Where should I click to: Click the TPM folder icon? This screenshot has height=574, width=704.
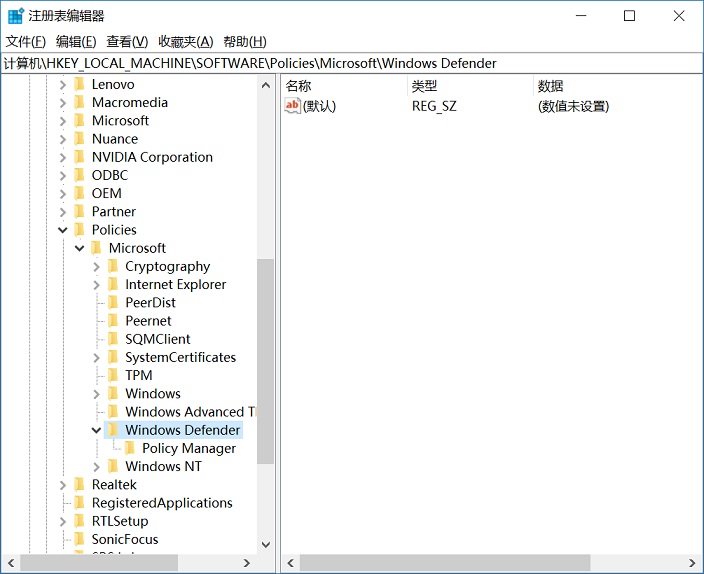click(x=113, y=375)
